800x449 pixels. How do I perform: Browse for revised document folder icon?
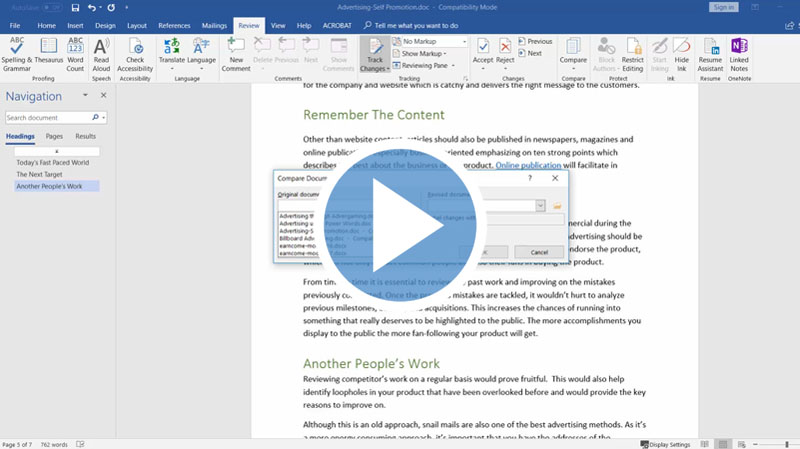point(558,205)
